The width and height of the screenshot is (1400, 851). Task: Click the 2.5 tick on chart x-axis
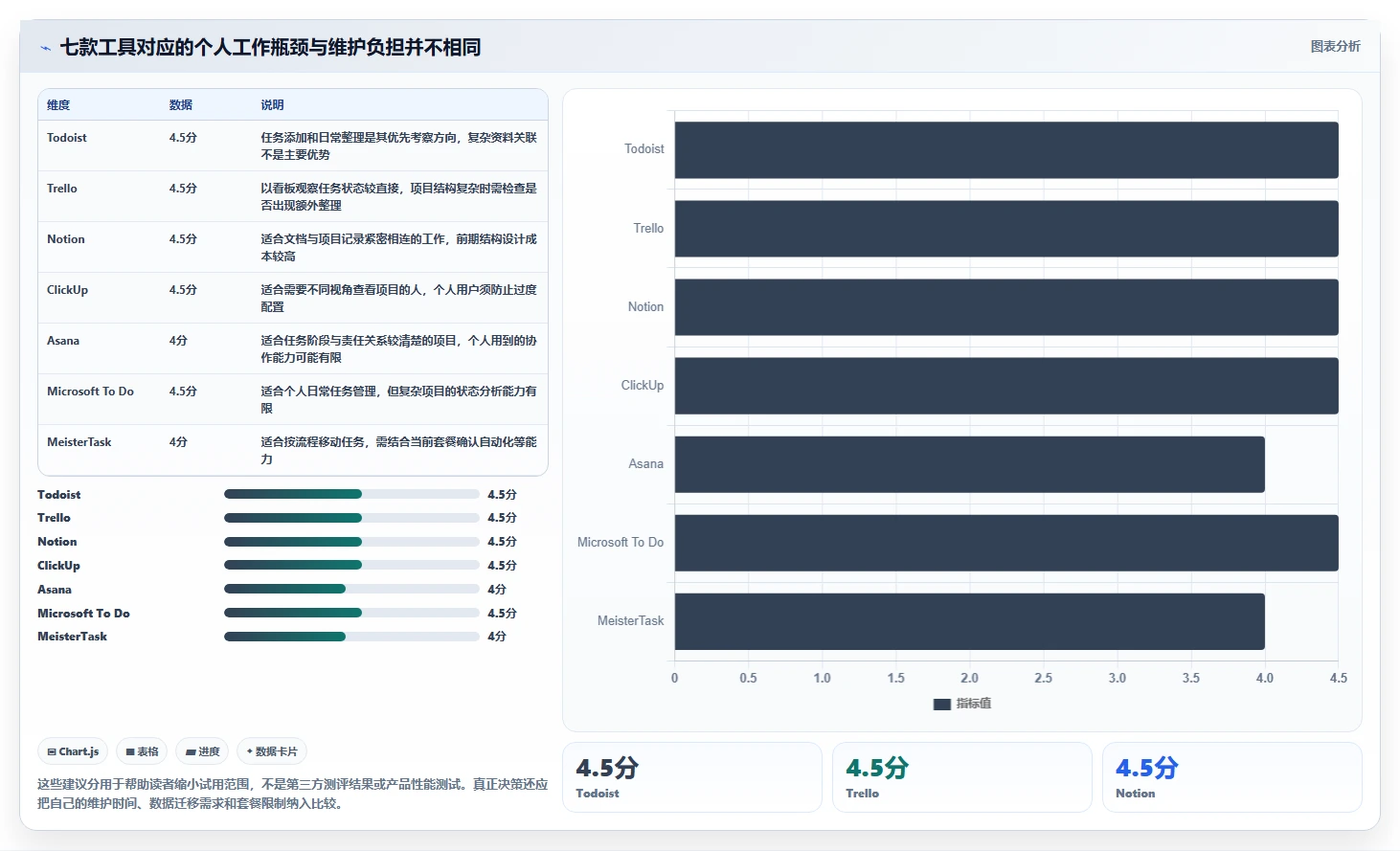click(x=1044, y=678)
